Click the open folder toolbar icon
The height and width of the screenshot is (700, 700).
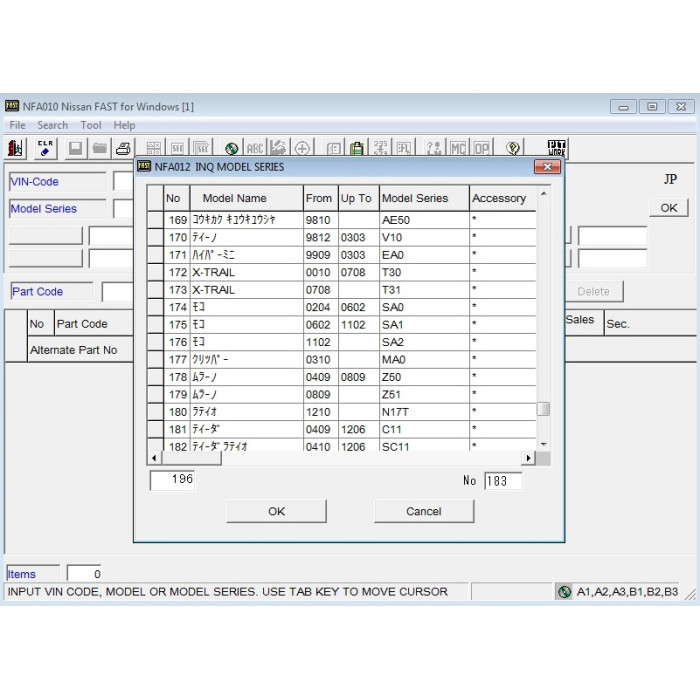tap(100, 148)
